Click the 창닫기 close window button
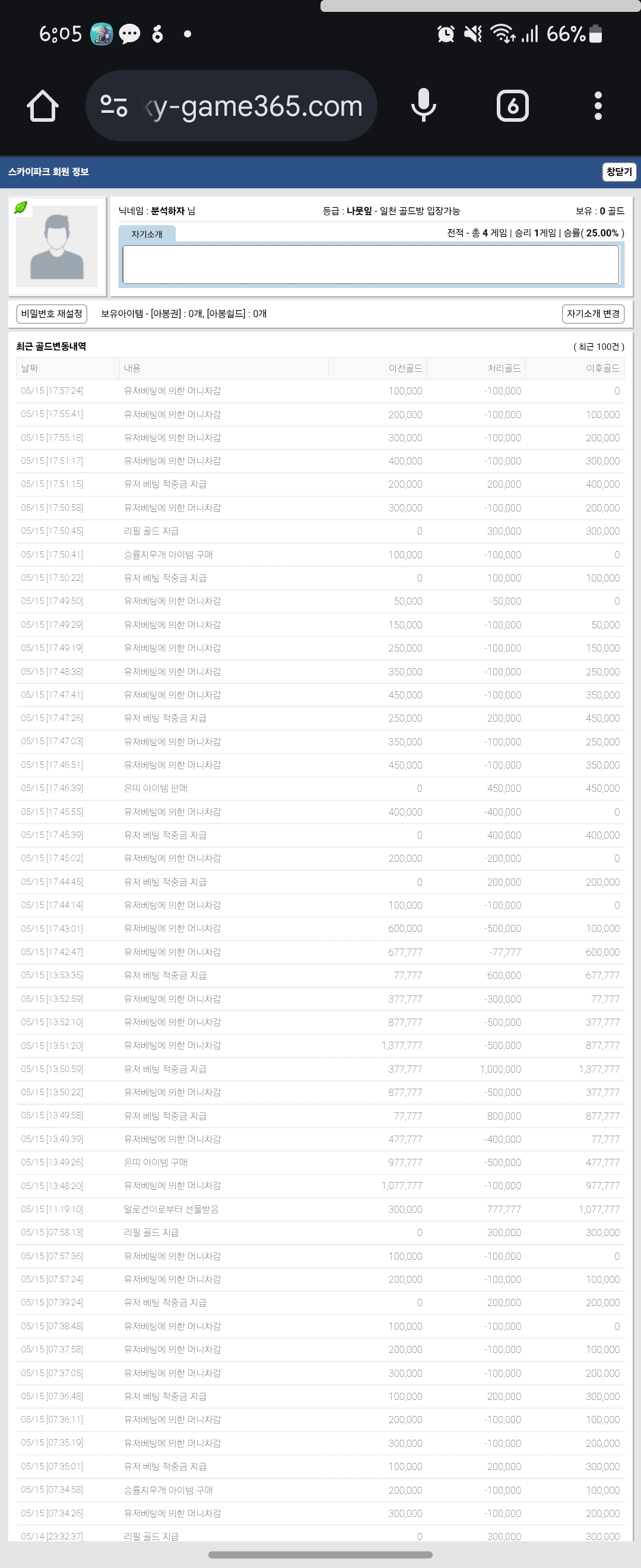This screenshot has height=1568, width=641. 619,172
